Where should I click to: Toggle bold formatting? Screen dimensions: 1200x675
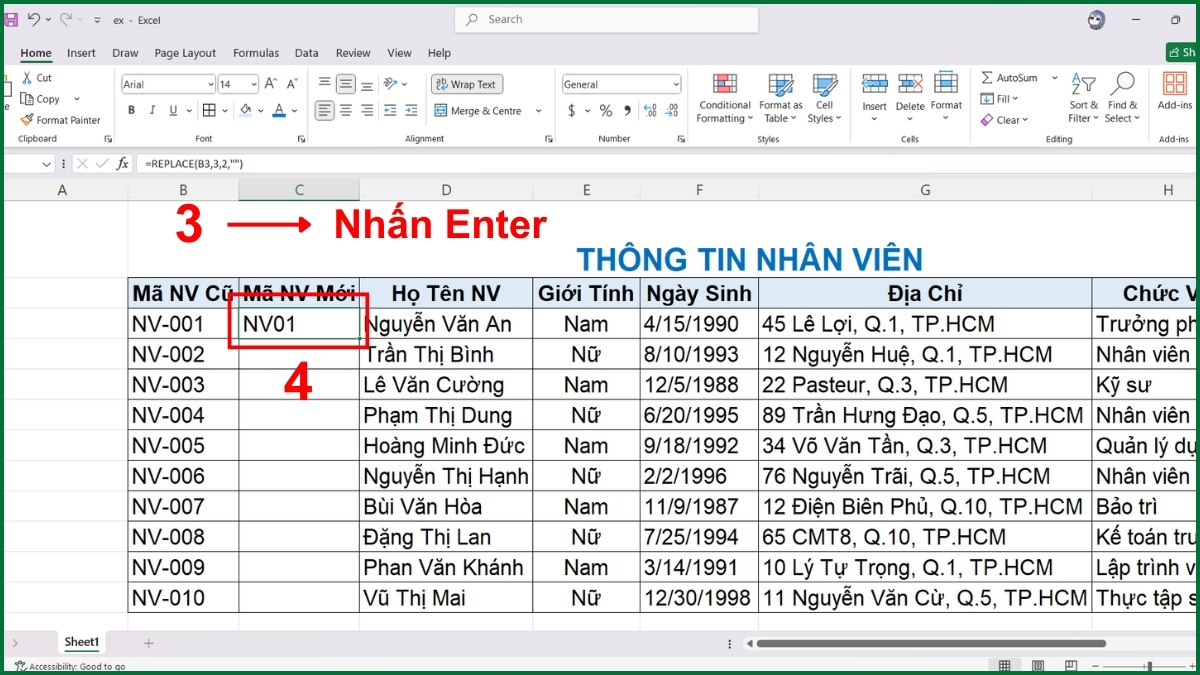click(x=131, y=110)
